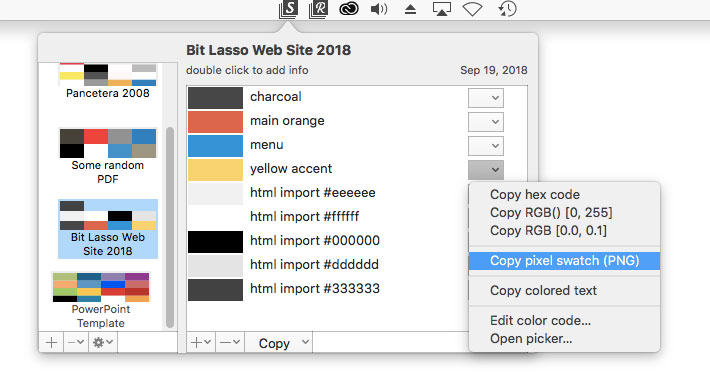Viewport: 710px width, 390px height.
Task: Click the R script app menu bar icon
Action: pyautogui.click(x=318, y=10)
